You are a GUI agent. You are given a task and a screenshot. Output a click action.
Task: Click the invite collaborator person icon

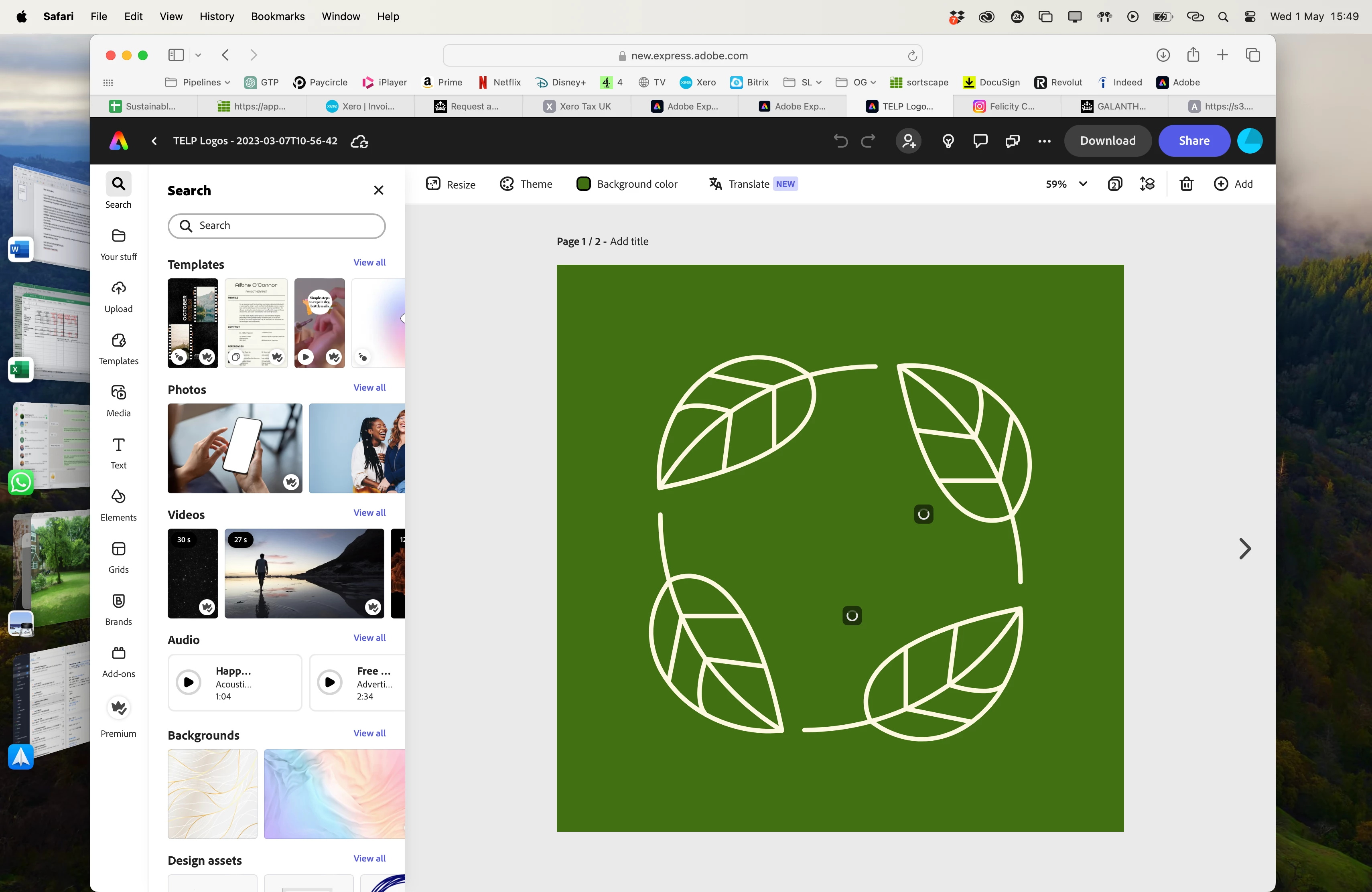909,141
